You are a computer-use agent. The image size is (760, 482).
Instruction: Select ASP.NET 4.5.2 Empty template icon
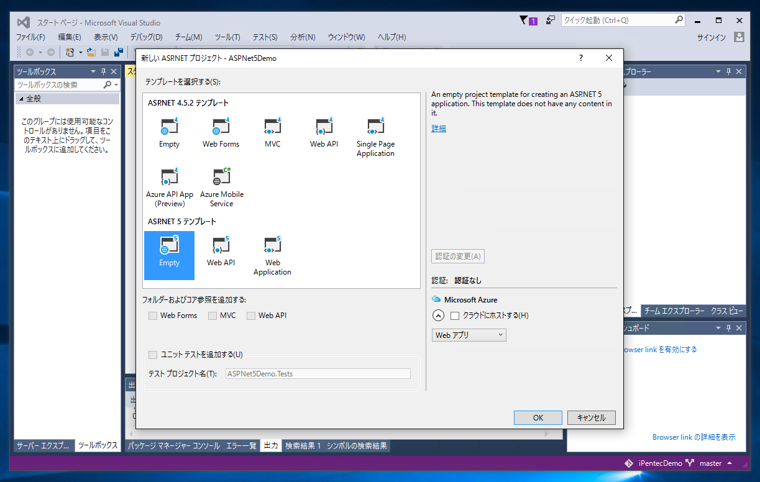[x=169, y=127]
